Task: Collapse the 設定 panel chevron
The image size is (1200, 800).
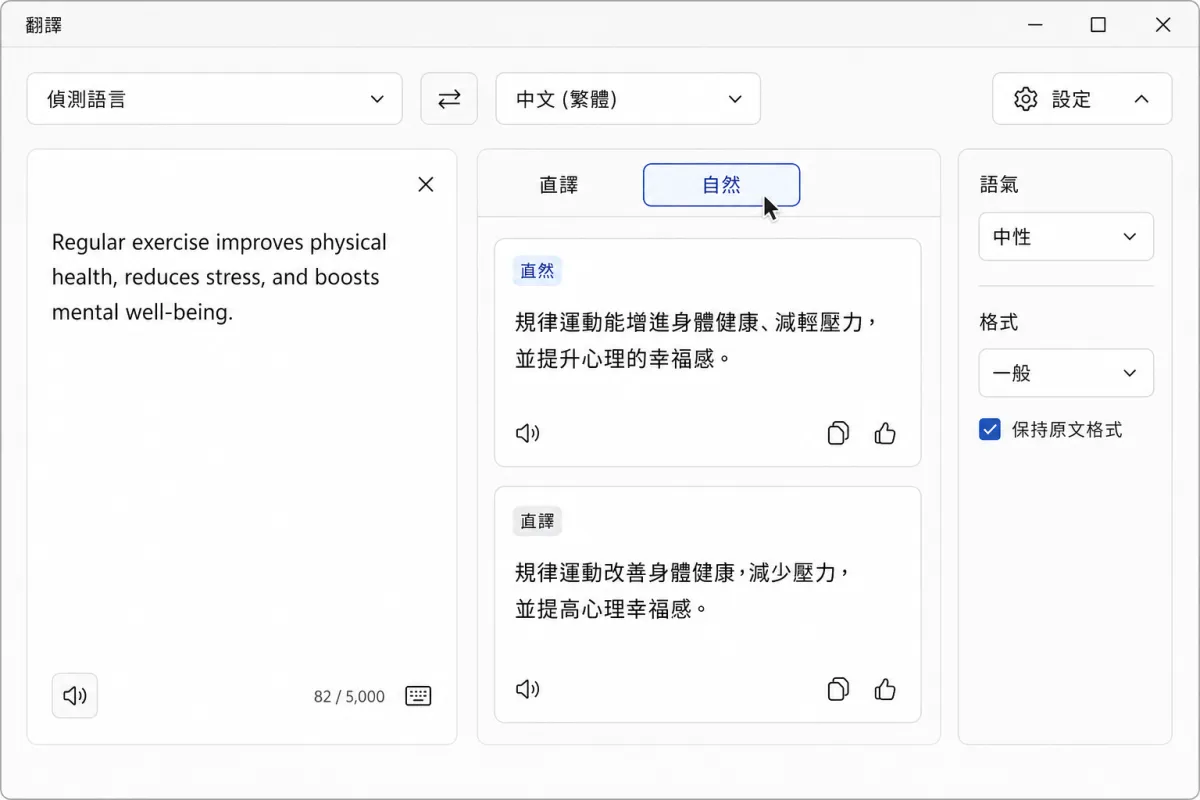Action: pos(1141,99)
